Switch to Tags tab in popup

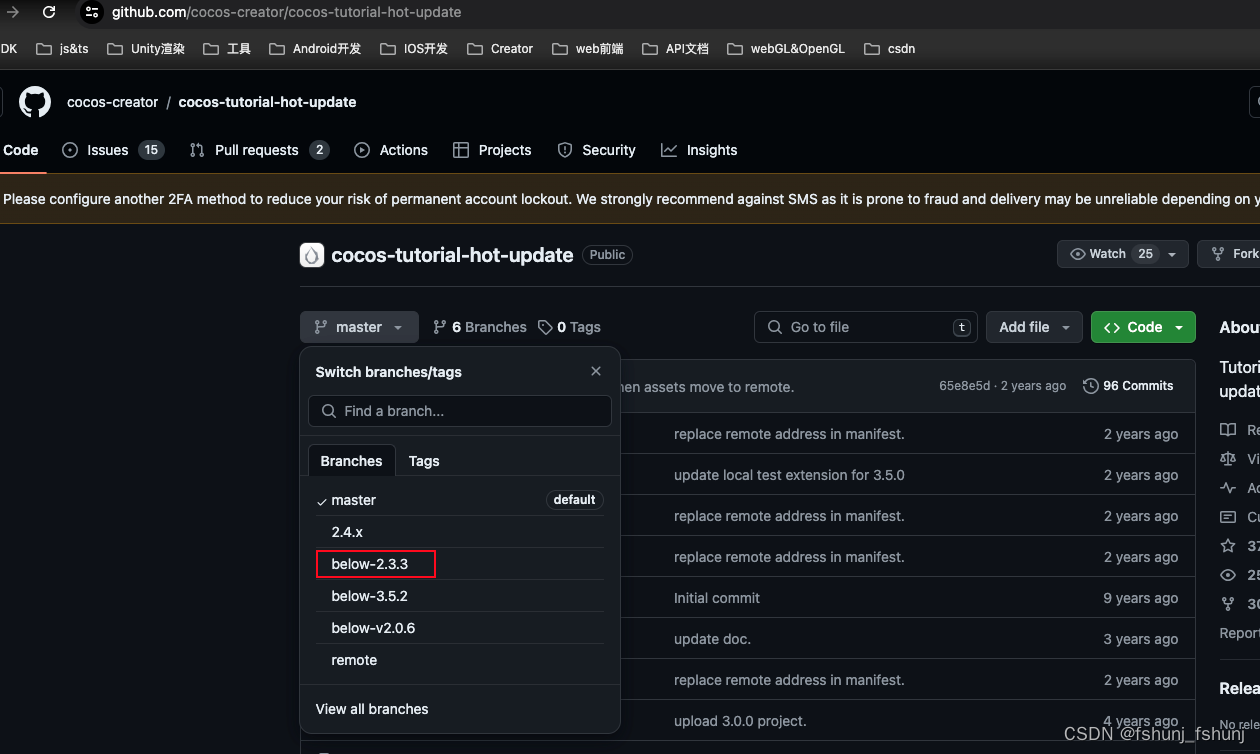424,461
